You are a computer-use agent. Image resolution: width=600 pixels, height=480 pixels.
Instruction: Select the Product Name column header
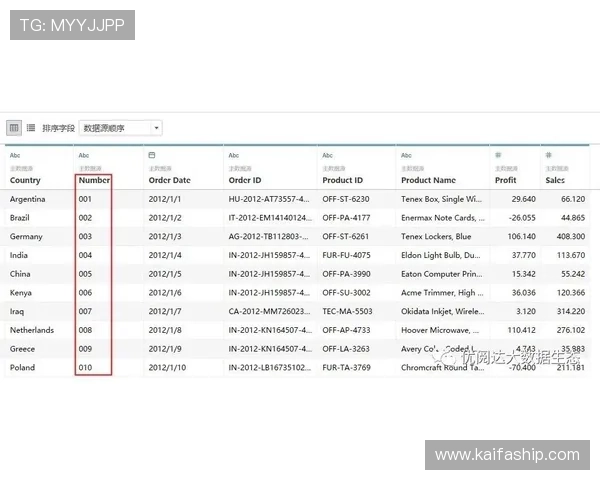pyautogui.click(x=429, y=180)
